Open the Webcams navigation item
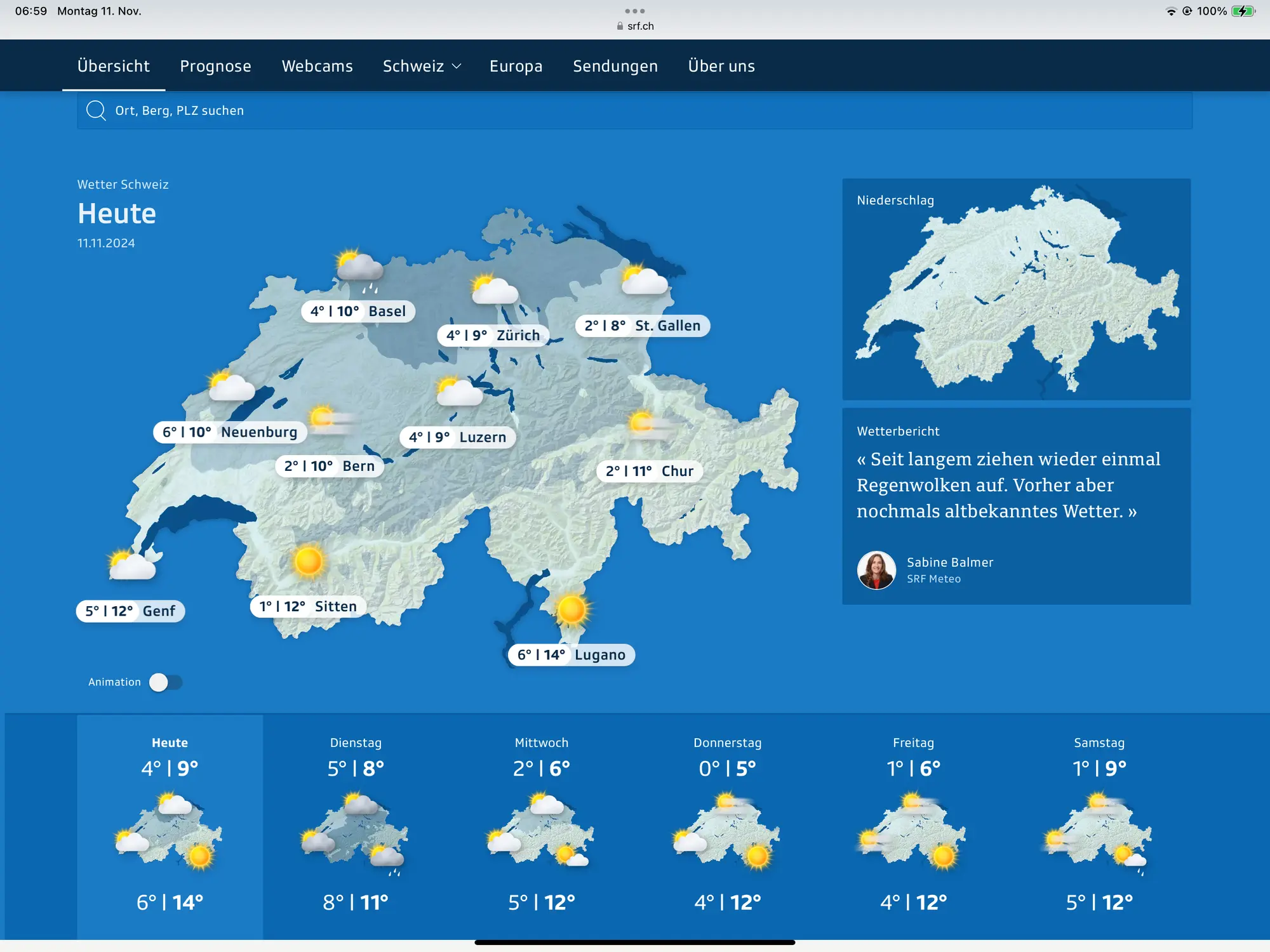The width and height of the screenshot is (1270, 952). pyautogui.click(x=317, y=66)
